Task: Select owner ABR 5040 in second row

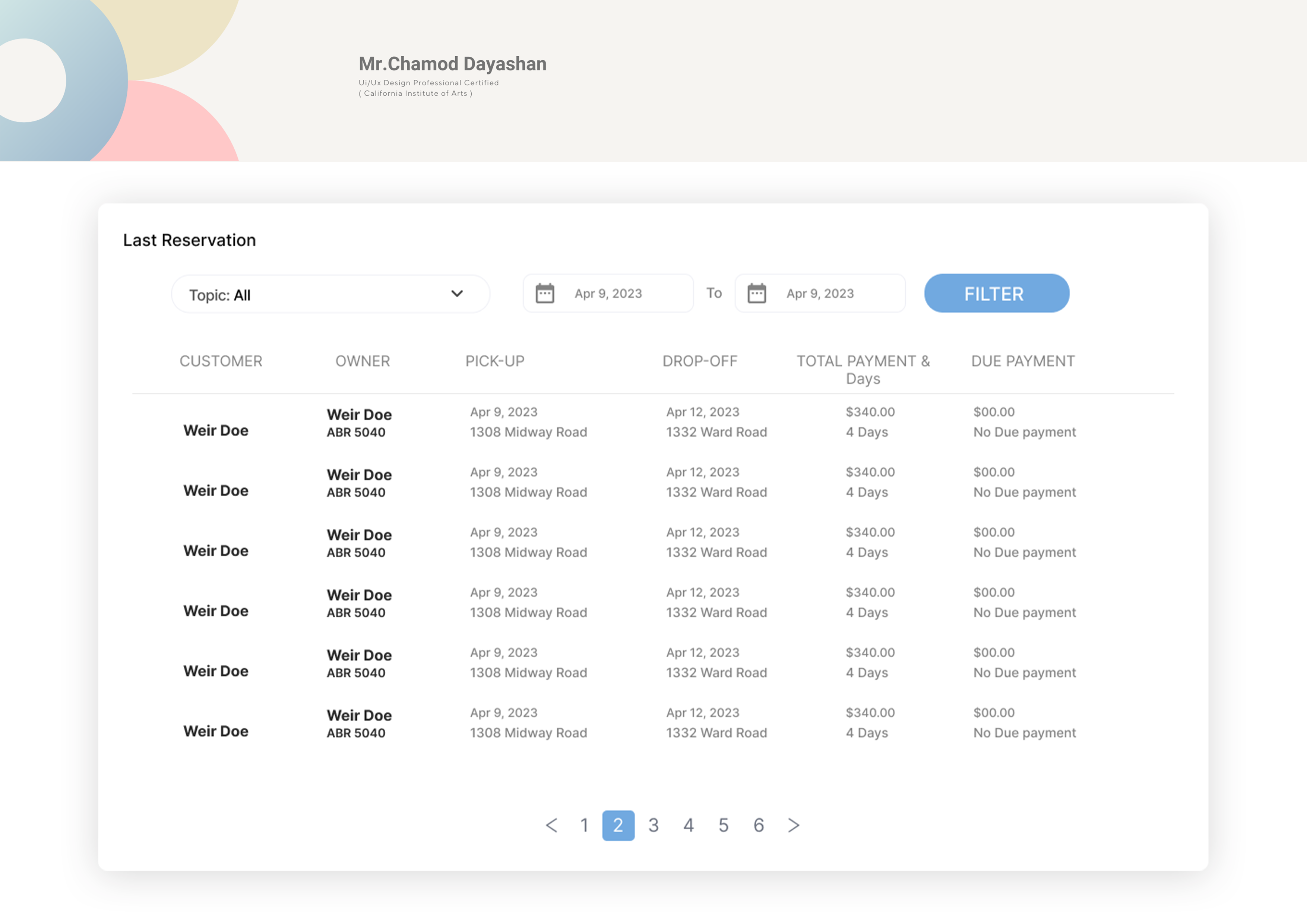Action: pyautogui.click(x=356, y=493)
